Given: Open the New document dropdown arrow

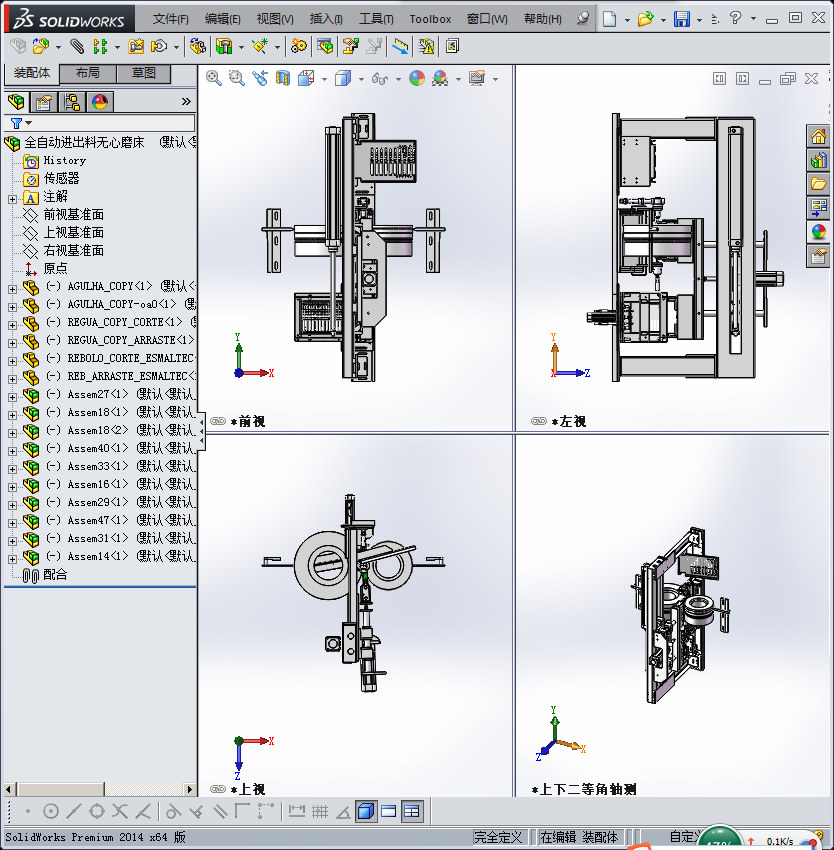Looking at the screenshot, I should 627,20.
